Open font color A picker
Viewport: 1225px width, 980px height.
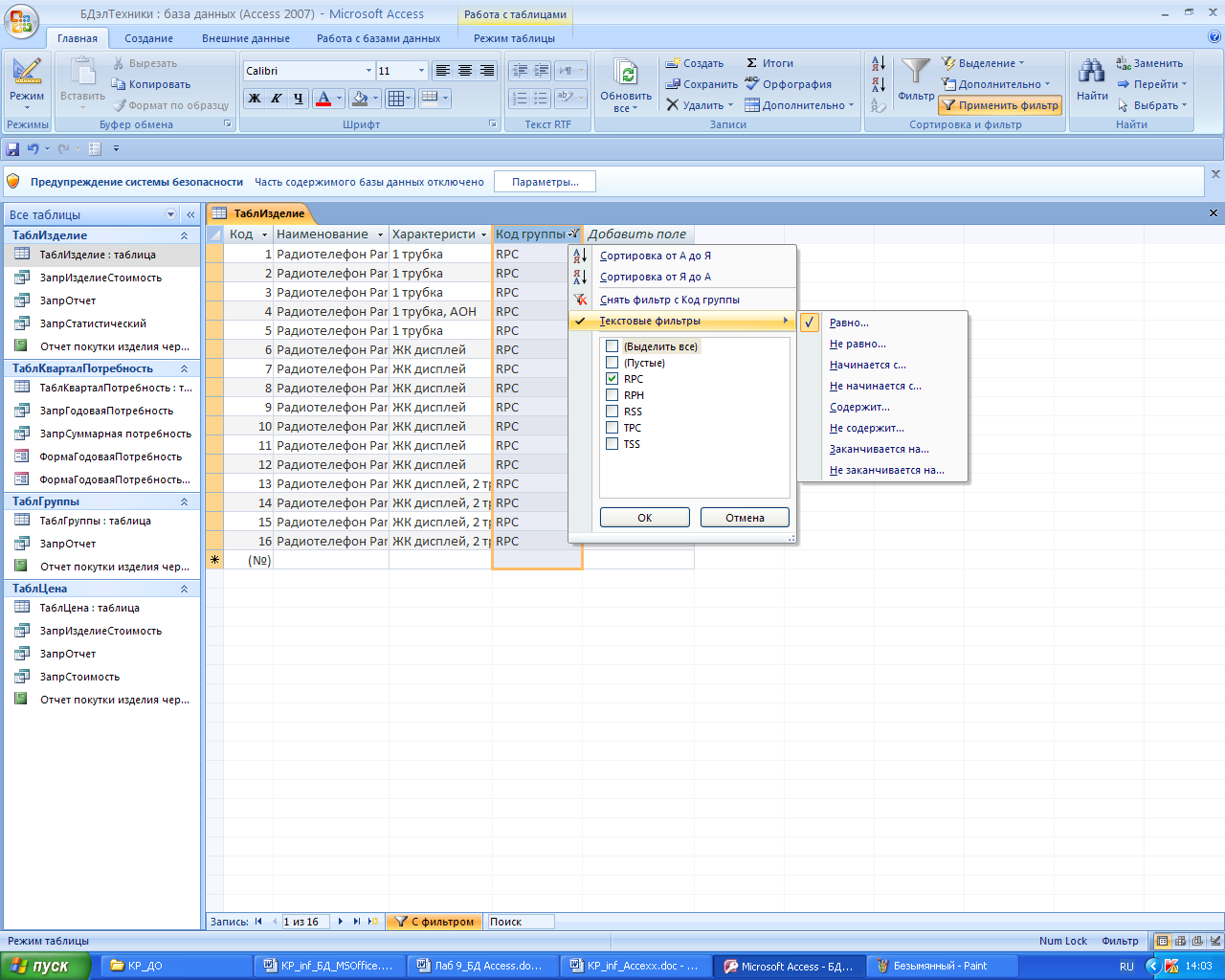click(x=323, y=98)
